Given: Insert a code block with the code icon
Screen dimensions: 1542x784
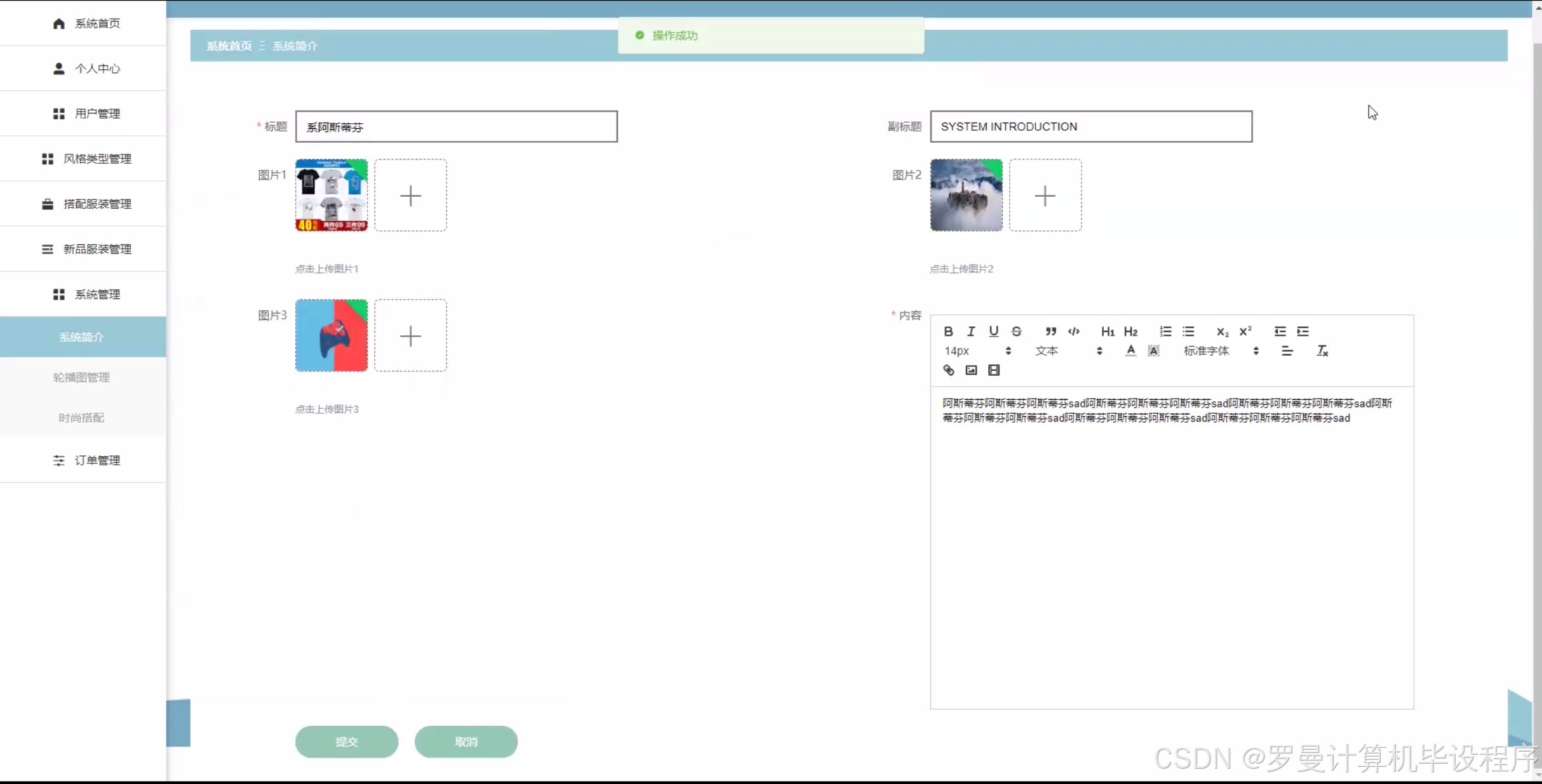Looking at the screenshot, I should (x=1074, y=331).
